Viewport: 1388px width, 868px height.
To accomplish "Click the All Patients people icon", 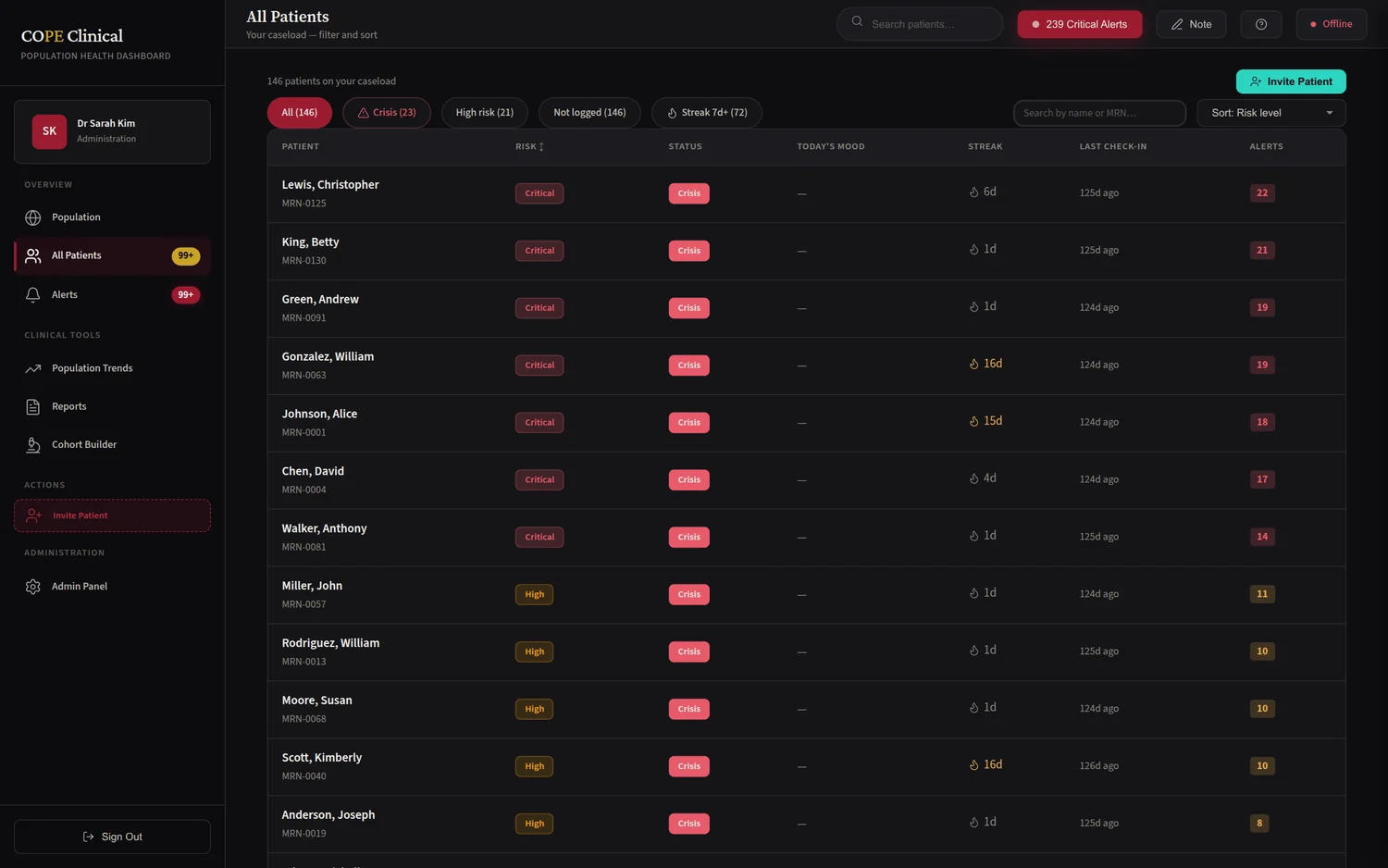I will point(33,256).
